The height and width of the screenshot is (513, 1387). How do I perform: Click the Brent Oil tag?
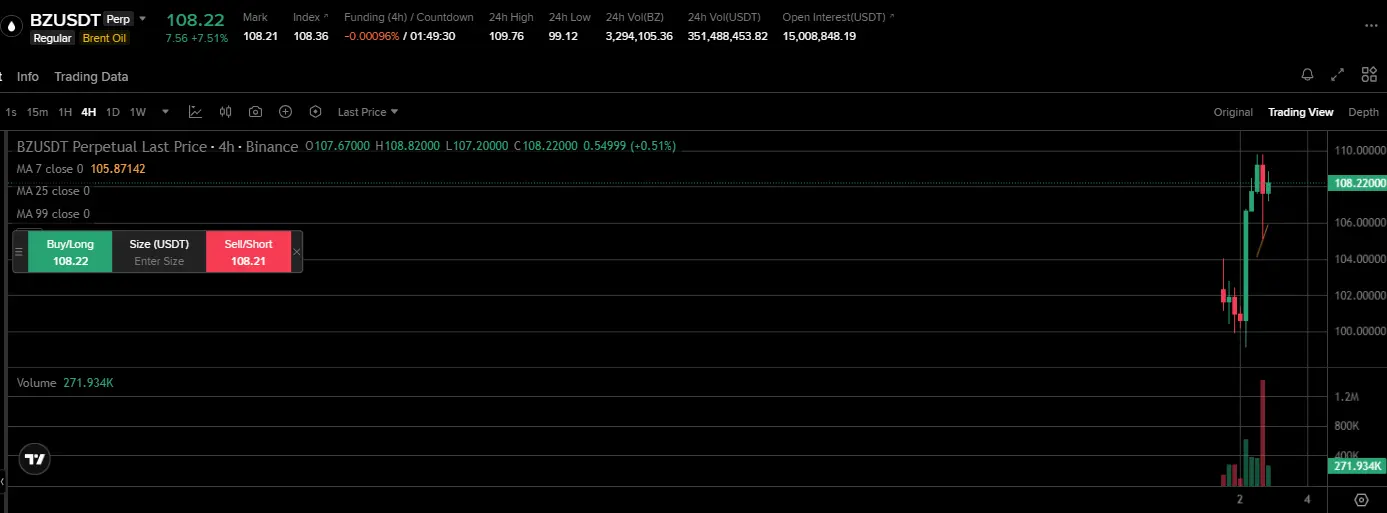tap(105, 38)
